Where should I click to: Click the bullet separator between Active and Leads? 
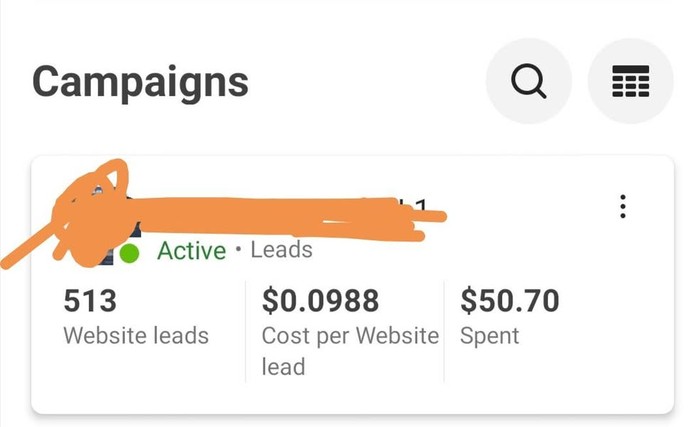pyautogui.click(x=239, y=250)
